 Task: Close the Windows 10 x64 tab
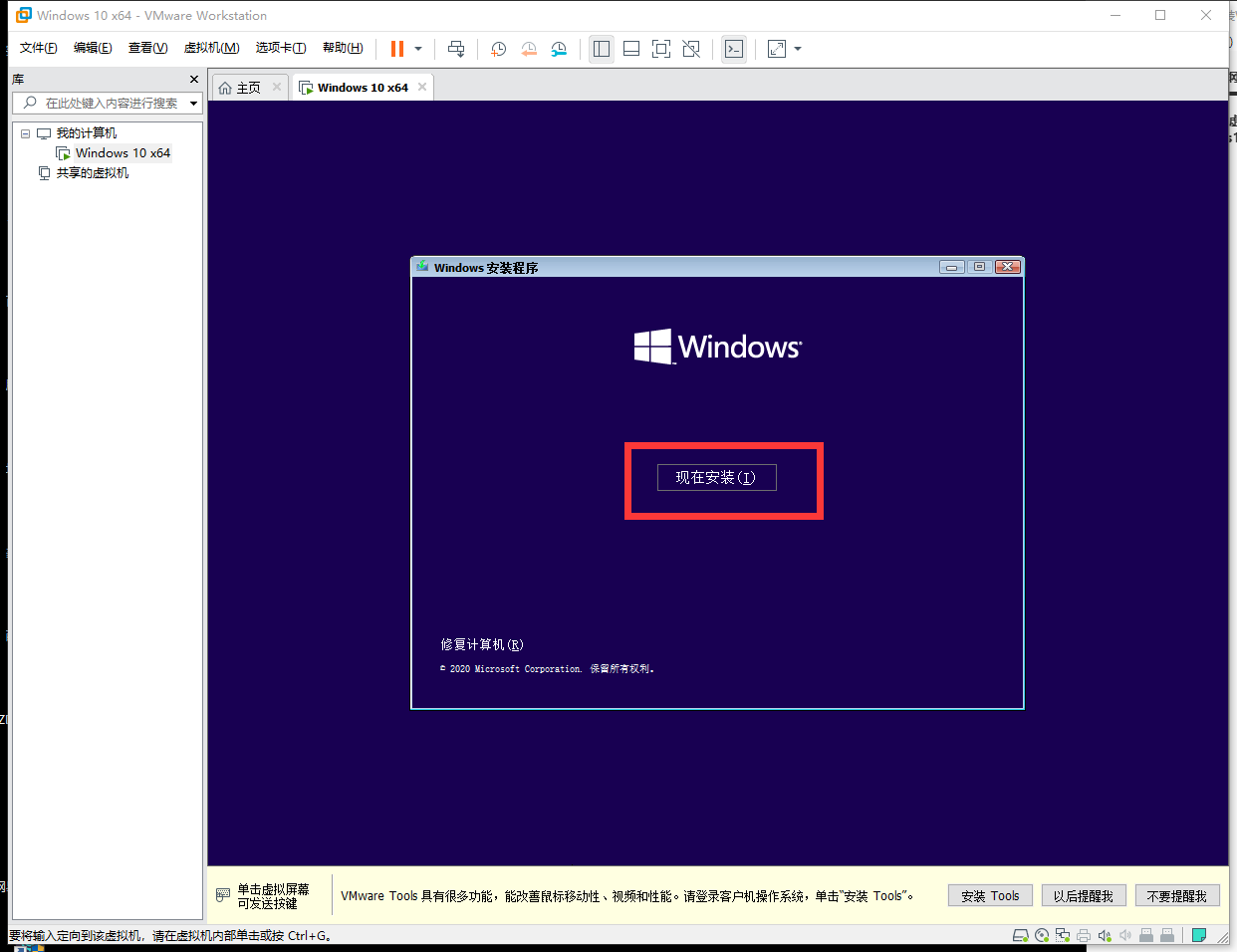pyautogui.click(x=422, y=87)
